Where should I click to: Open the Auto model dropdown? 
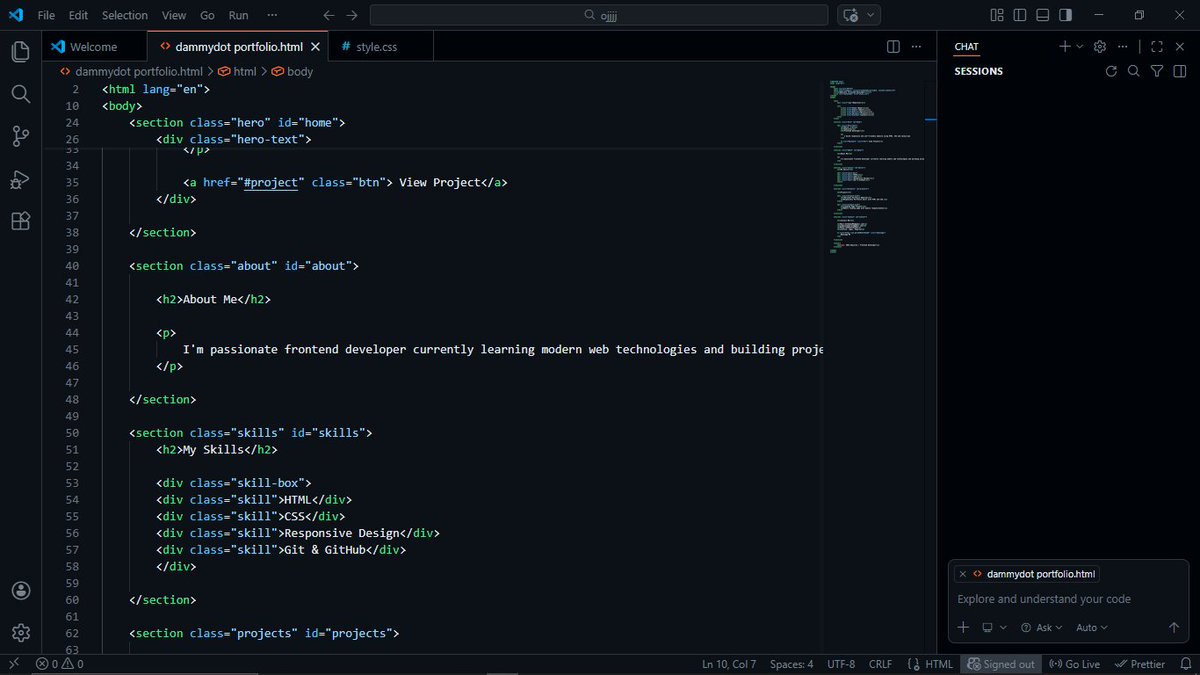(1092, 627)
